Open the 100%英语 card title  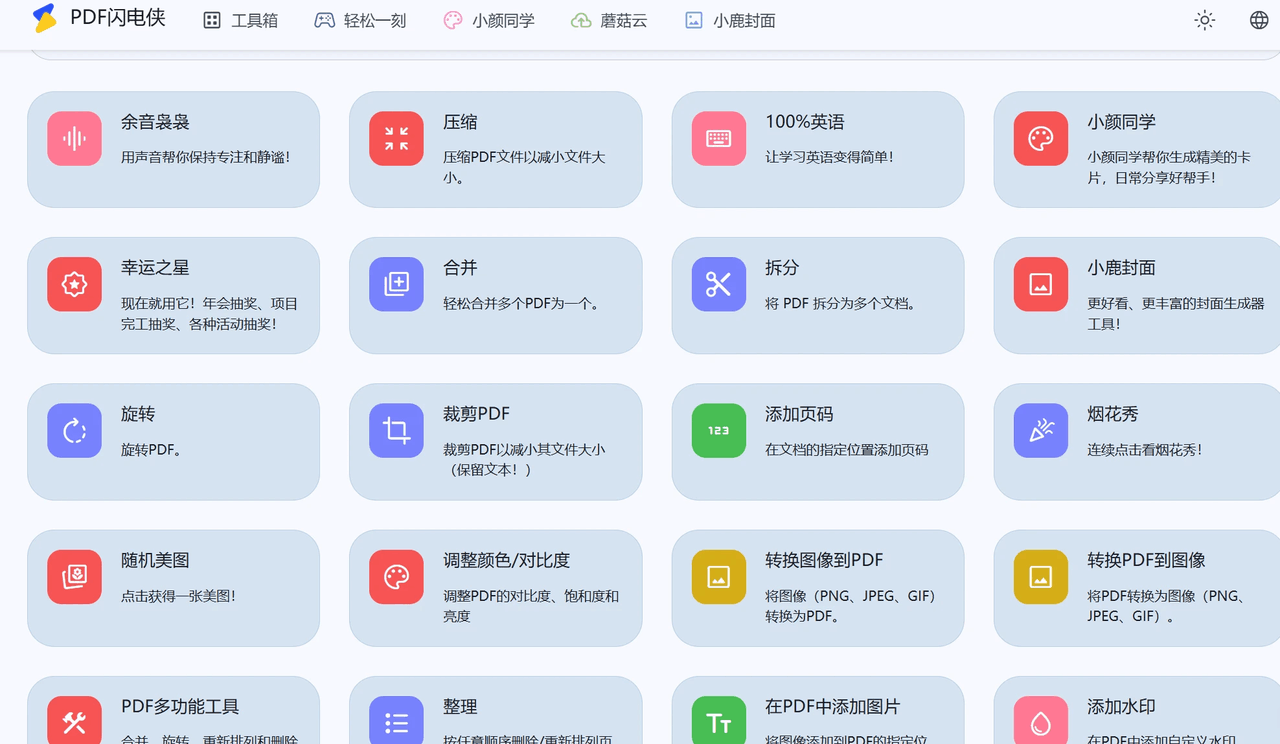click(805, 122)
